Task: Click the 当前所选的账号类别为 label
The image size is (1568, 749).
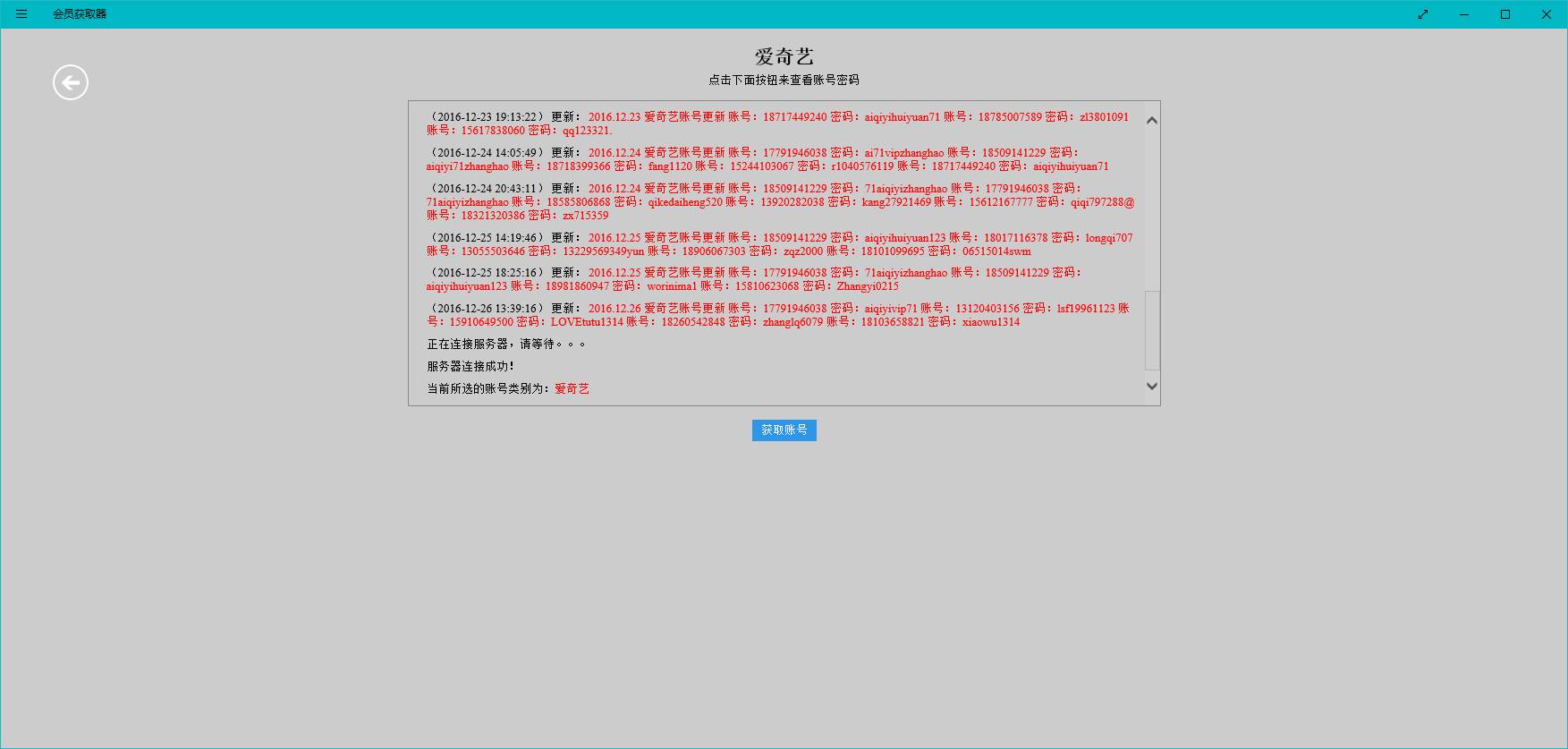Action: [x=490, y=388]
